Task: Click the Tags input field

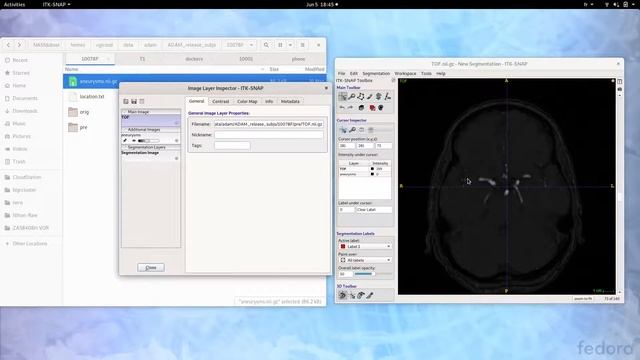Action: [x=232, y=145]
